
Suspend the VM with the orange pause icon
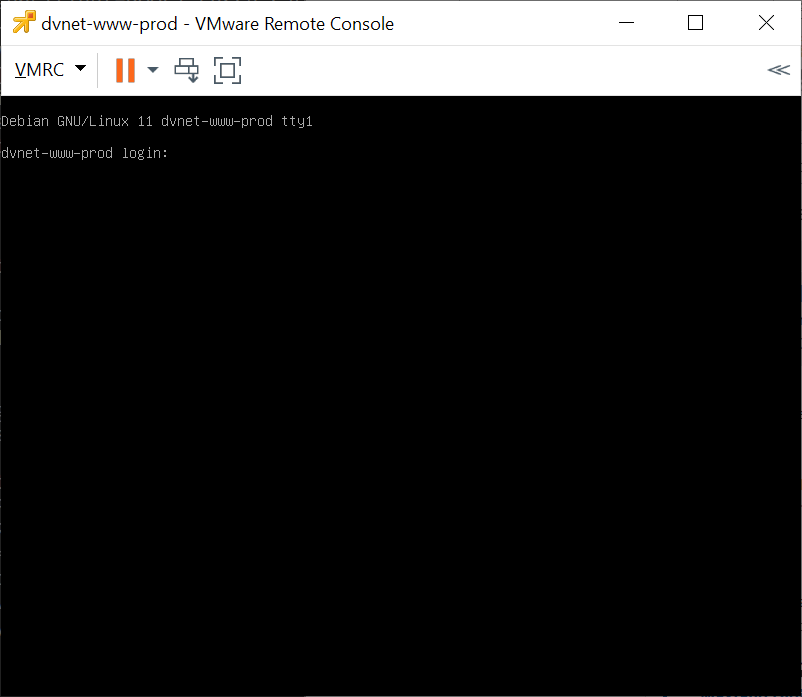coord(125,70)
